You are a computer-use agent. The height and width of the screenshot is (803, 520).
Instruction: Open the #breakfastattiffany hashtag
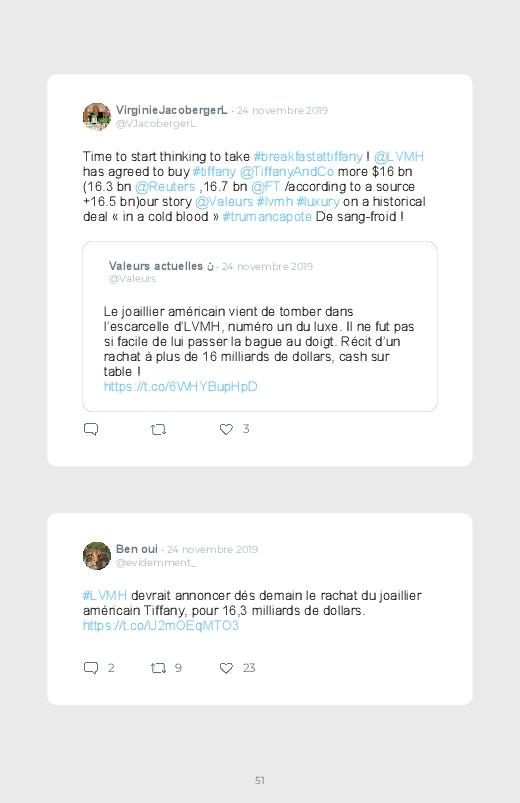[x=308, y=157]
